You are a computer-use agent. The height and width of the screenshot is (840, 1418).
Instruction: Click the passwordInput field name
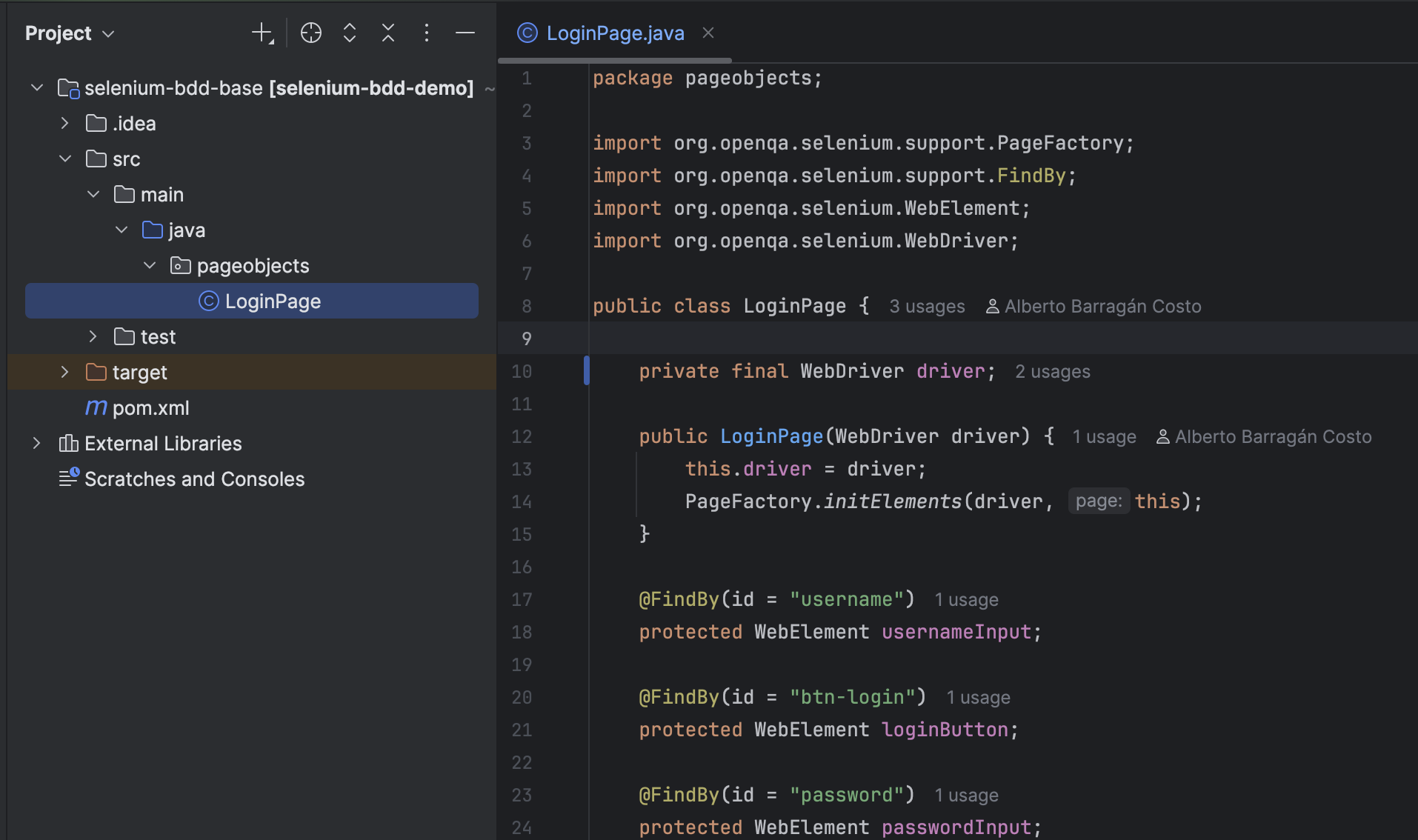(x=956, y=827)
